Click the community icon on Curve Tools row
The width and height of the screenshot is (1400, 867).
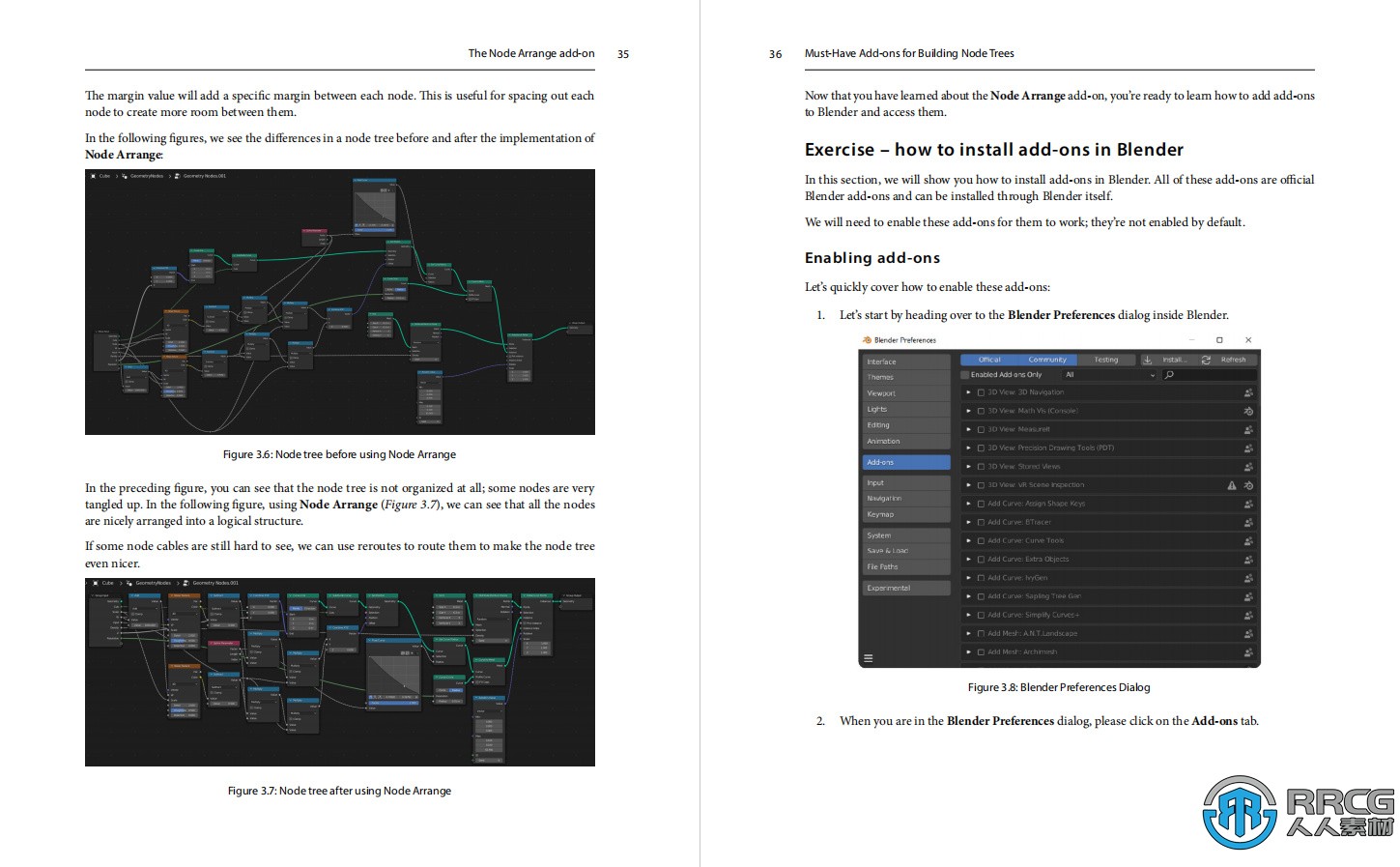click(x=1248, y=541)
